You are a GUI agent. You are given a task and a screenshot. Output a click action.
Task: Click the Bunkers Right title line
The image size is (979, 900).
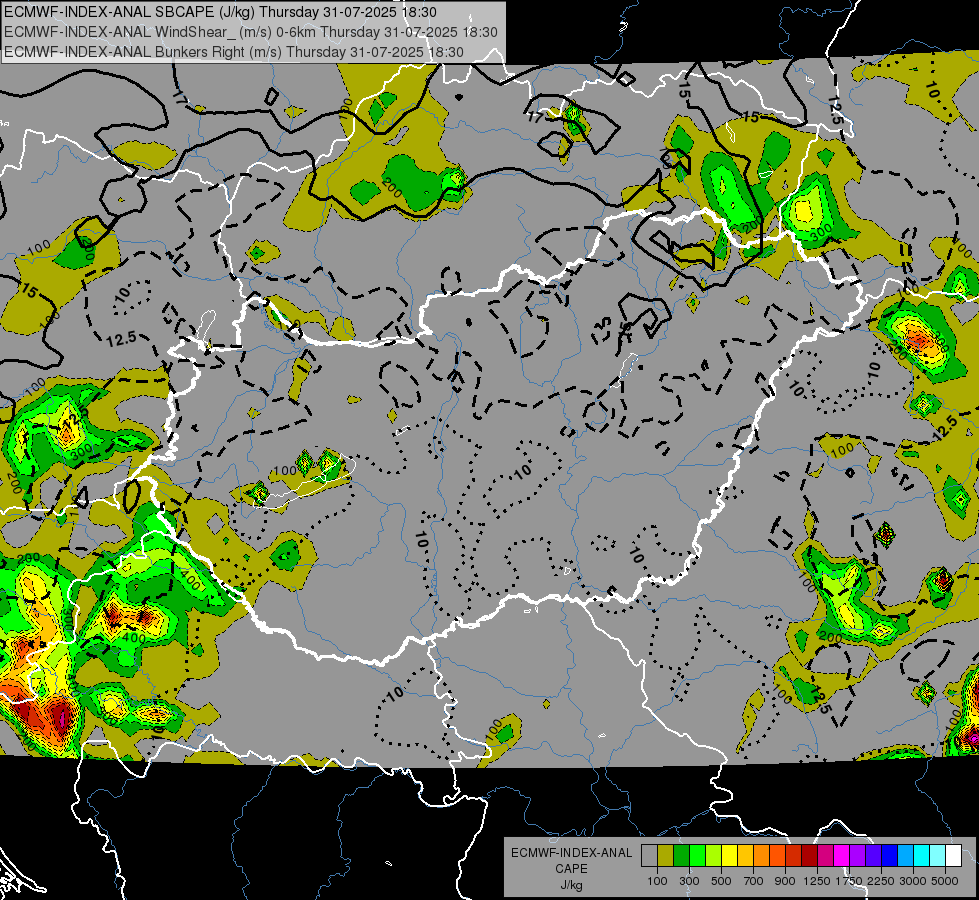pos(234,52)
